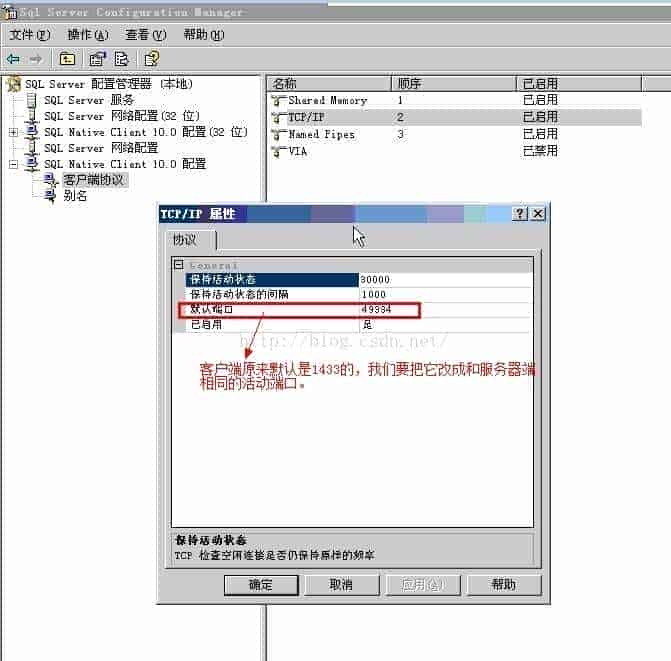This screenshot has width=671, height=661.
Task: Click the SQL Server 网络配置(32 位) icon
Action: pyautogui.click(x=32, y=116)
